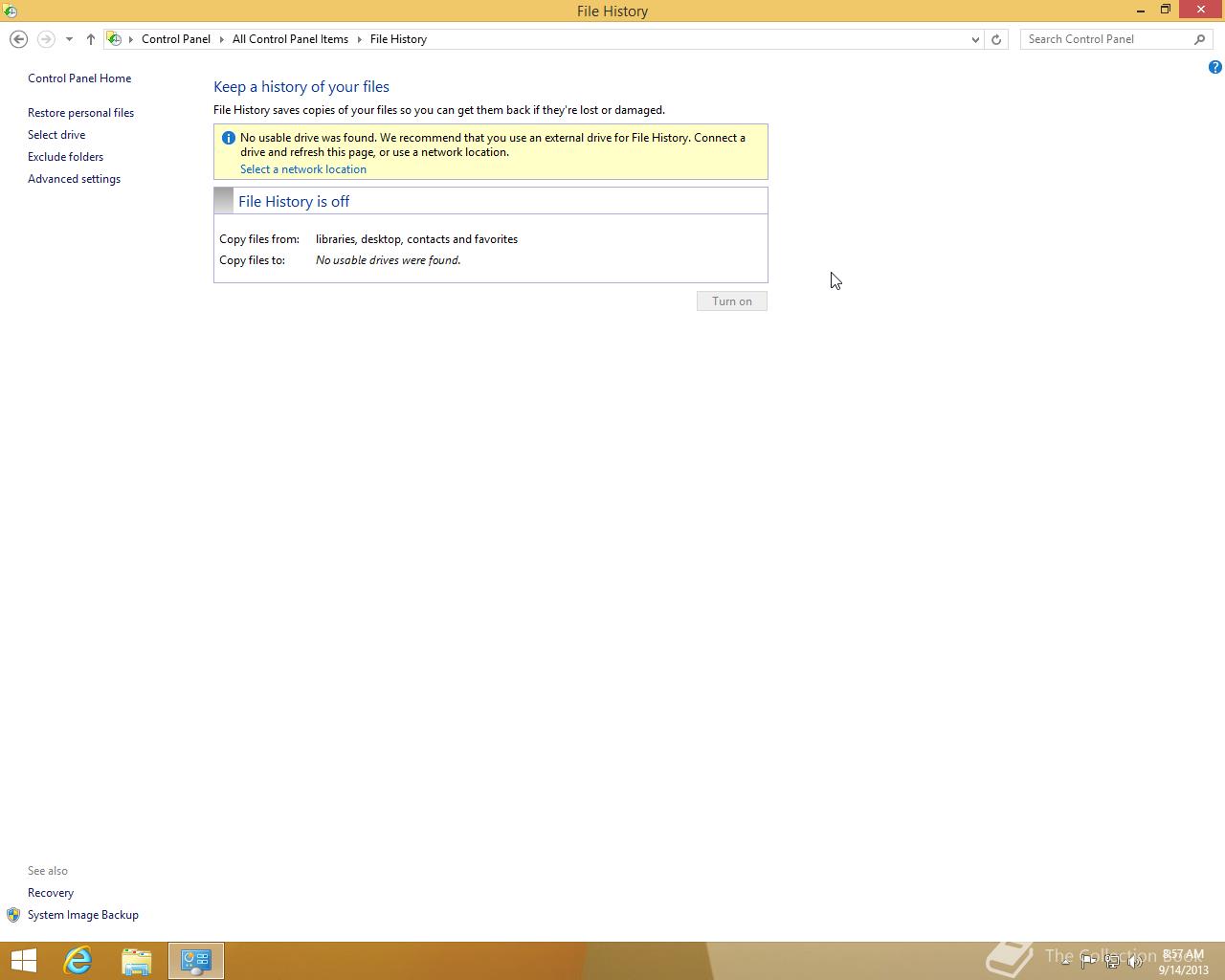Click the Back navigation arrow
The width and height of the screenshot is (1225, 980).
click(x=18, y=39)
